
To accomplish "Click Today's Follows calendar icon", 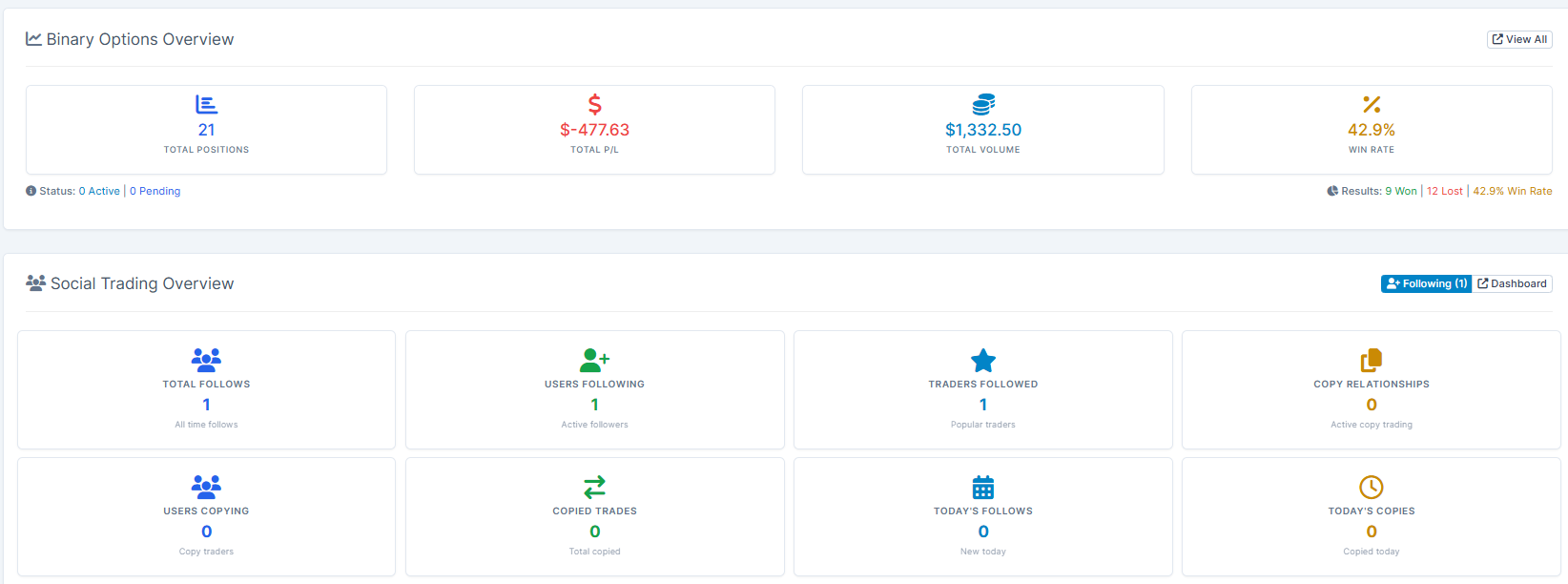I will click(x=983, y=487).
